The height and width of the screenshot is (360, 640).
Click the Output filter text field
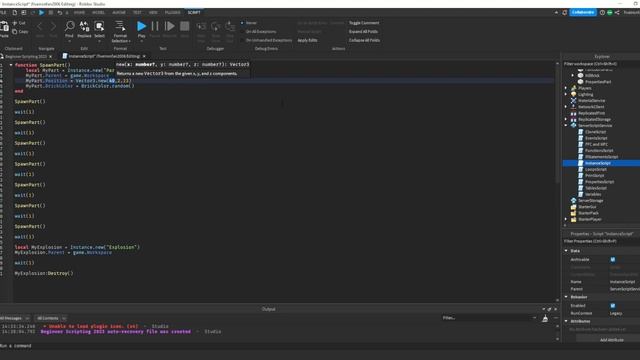point(489,318)
